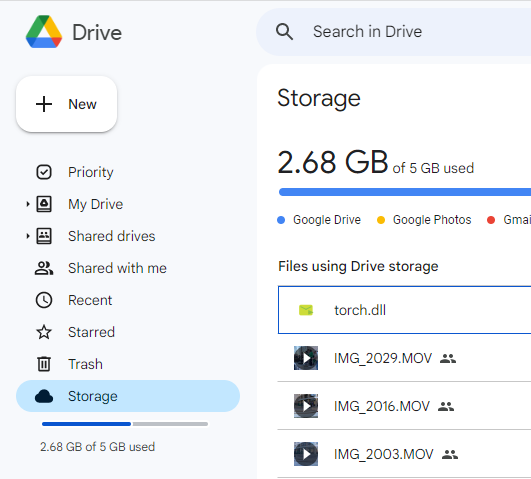The image size is (531, 479).
Task: Click the Google Drive legend label
Action: (x=327, y=220)
